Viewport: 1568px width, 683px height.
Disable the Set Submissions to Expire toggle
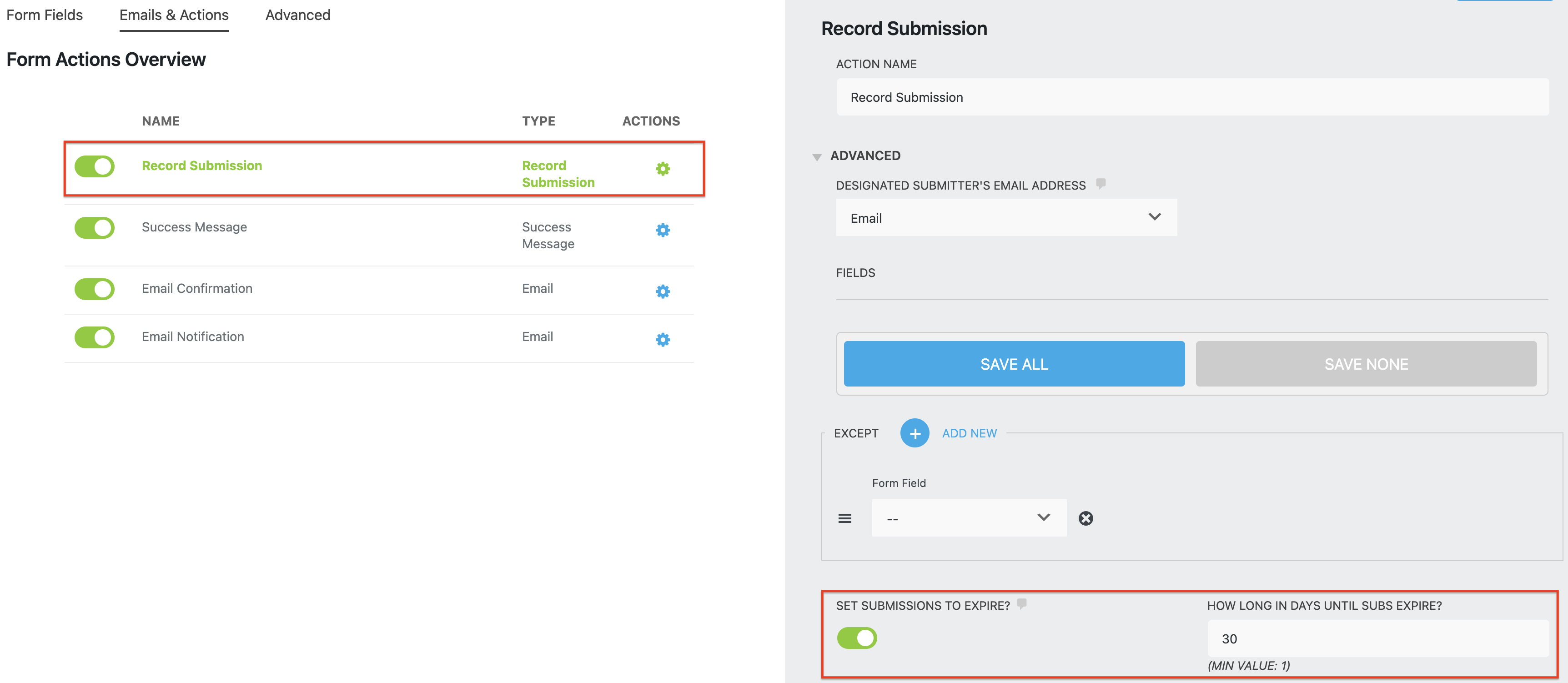(x=857, y=638)
